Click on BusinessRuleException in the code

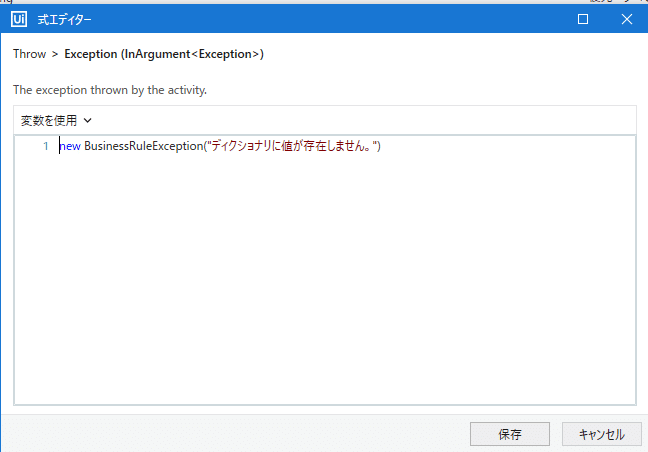click(143, 146)
